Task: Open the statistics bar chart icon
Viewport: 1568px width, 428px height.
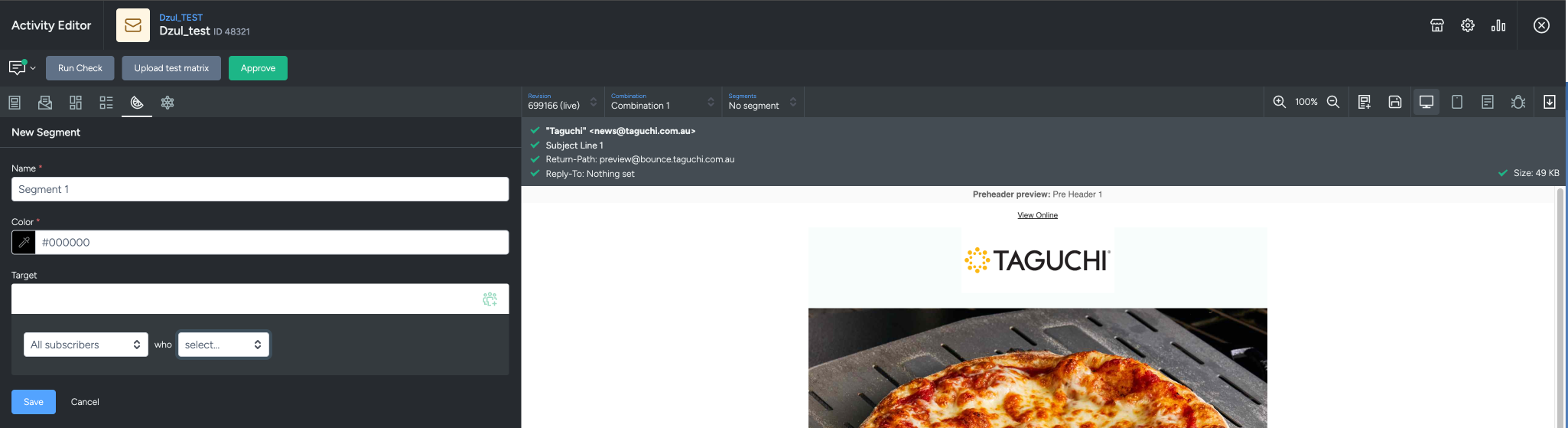Action: (x=1498, y=25)
